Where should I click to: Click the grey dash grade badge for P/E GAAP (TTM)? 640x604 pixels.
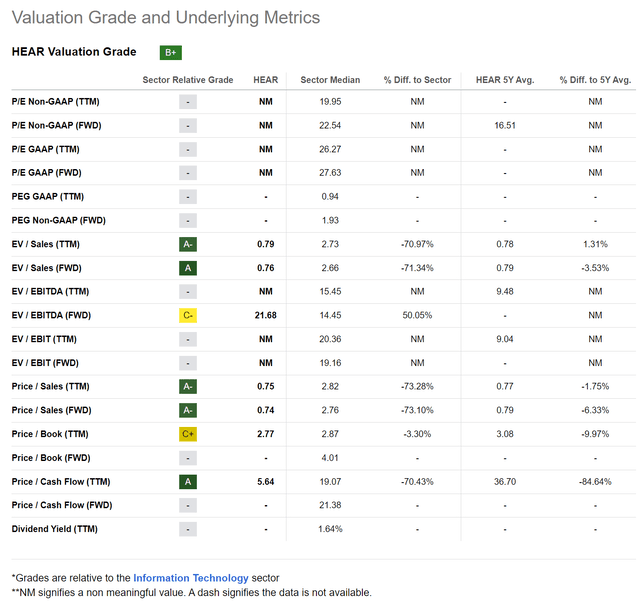(188, 149)
